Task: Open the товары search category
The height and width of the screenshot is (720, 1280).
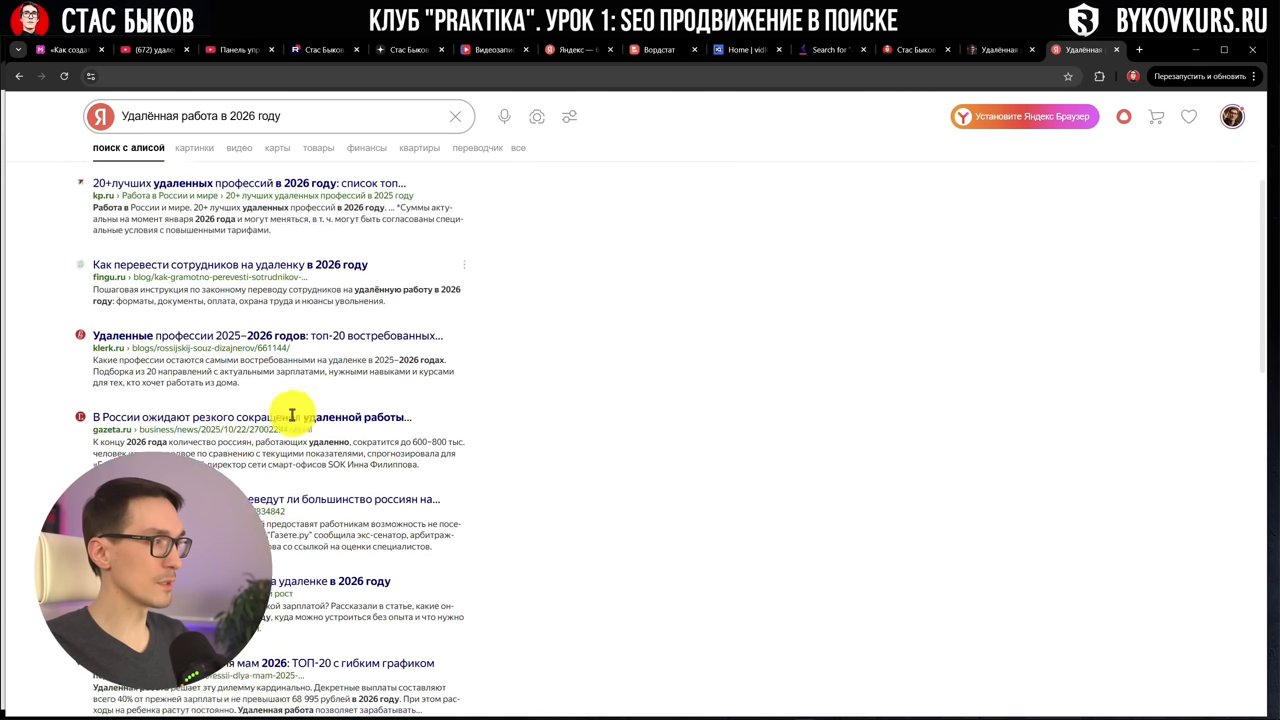Action: (x=318, y=148)
